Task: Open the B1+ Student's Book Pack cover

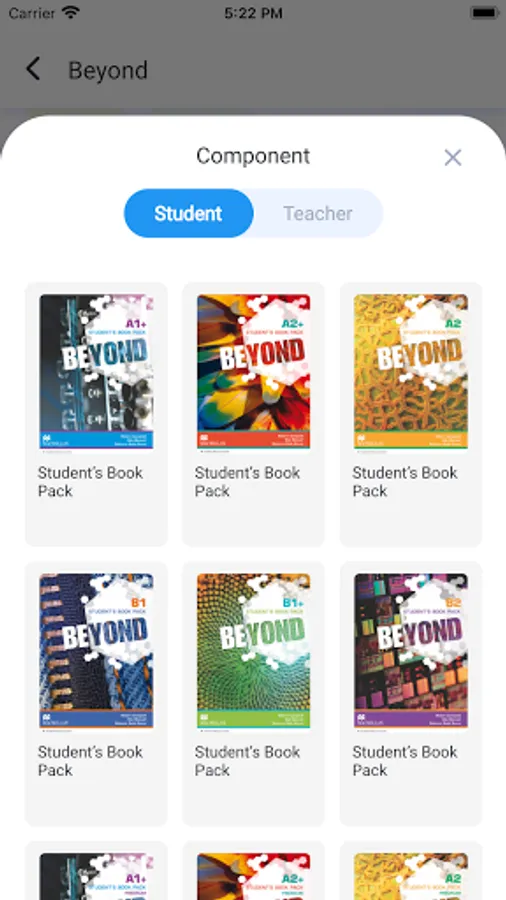Action: (x=254, y=653)
